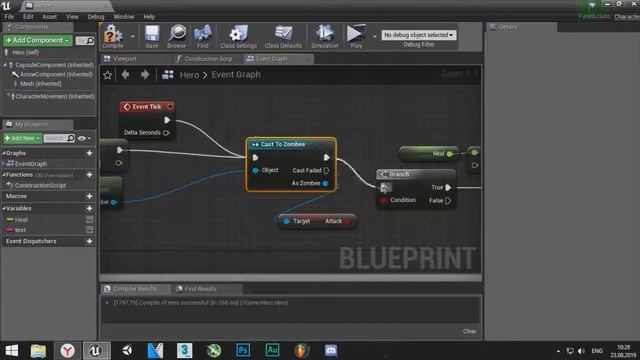
Task: Click Attack output pin
Action: click(x=347, y=221)
